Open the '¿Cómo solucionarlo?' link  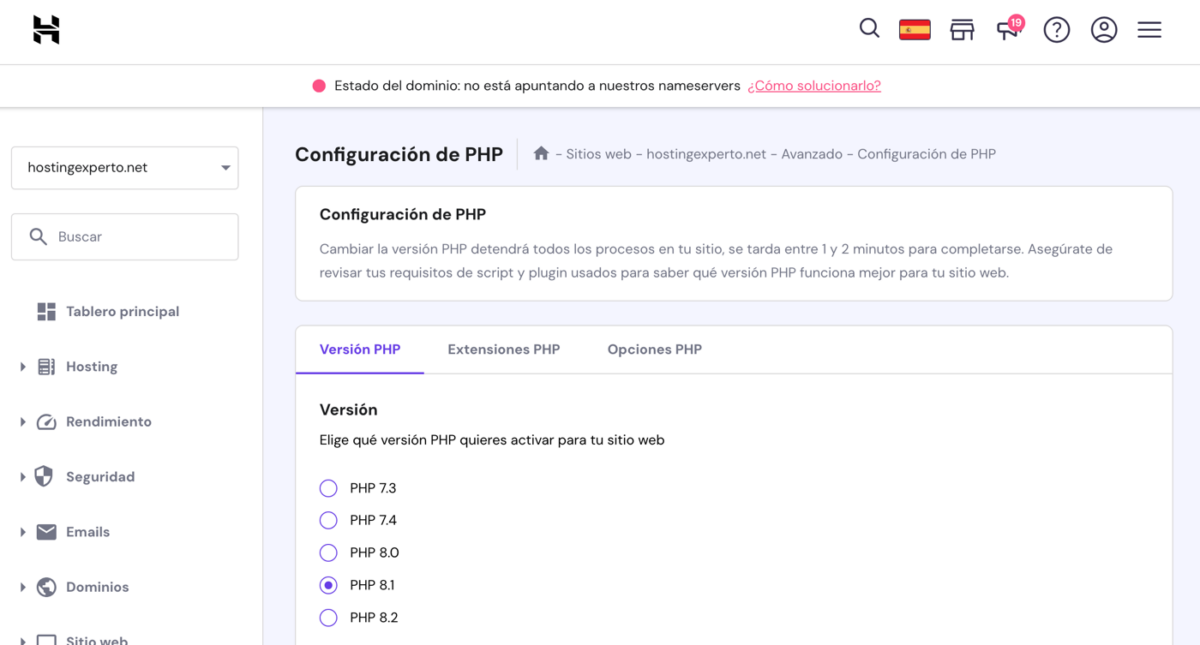(x=814, y=86)
